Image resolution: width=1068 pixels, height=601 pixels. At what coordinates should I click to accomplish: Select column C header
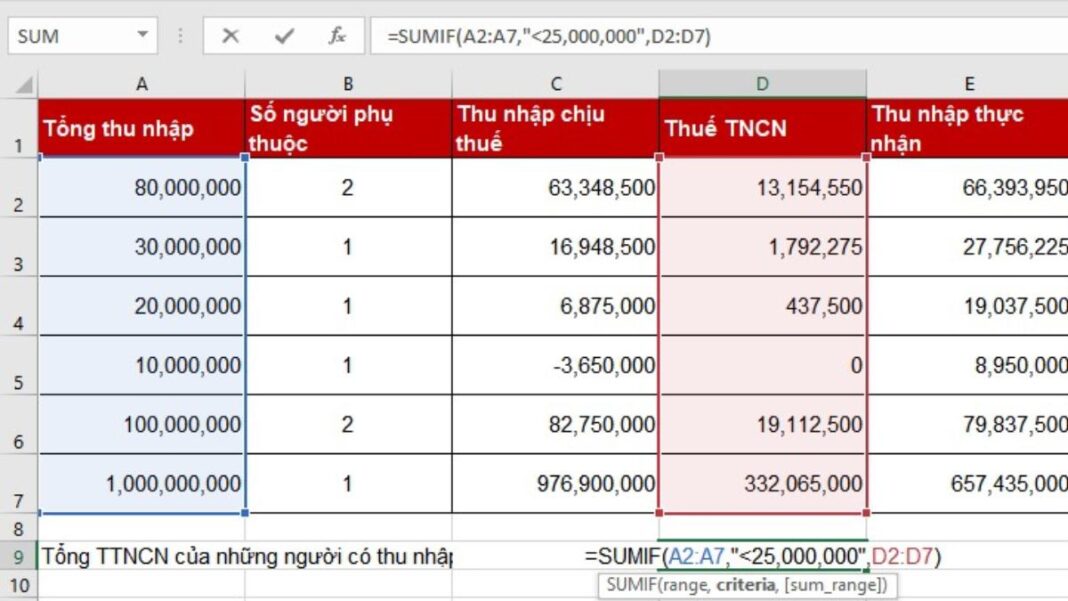click(x=555, y=85)
